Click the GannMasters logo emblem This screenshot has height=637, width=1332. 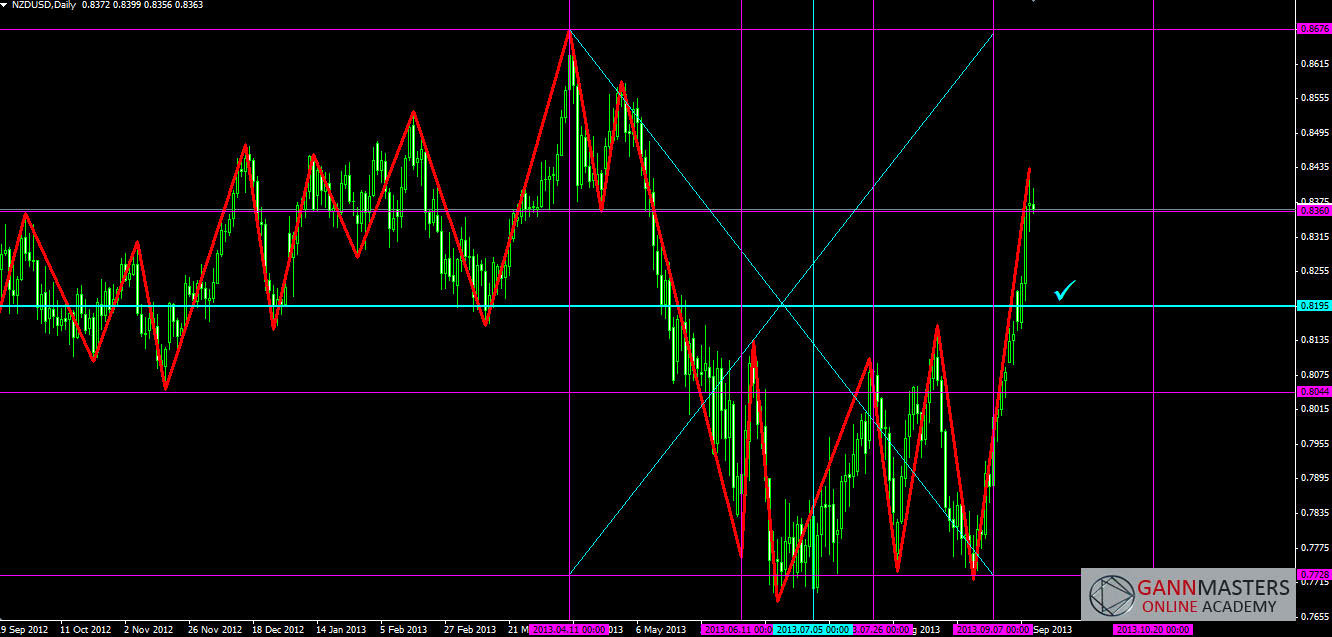pyautogui.click(x=1111, y=595)
